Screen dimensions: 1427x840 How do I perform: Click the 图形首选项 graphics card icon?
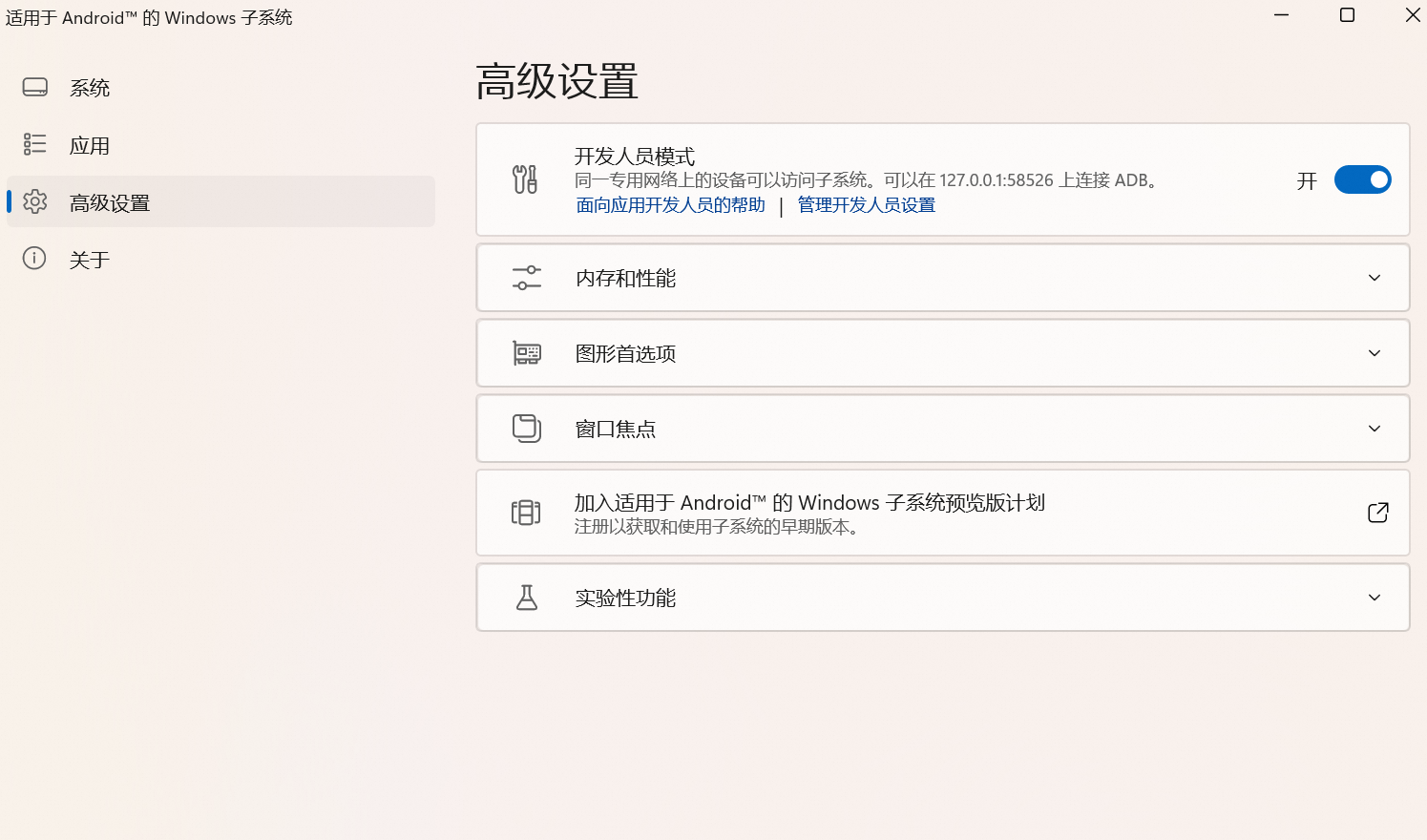[x=527, y=353]
